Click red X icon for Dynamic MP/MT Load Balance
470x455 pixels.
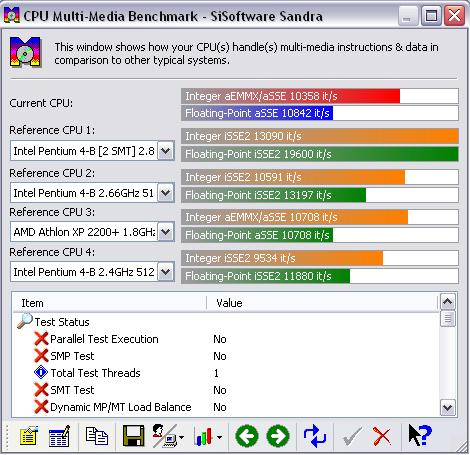click(x=41, y=407)
